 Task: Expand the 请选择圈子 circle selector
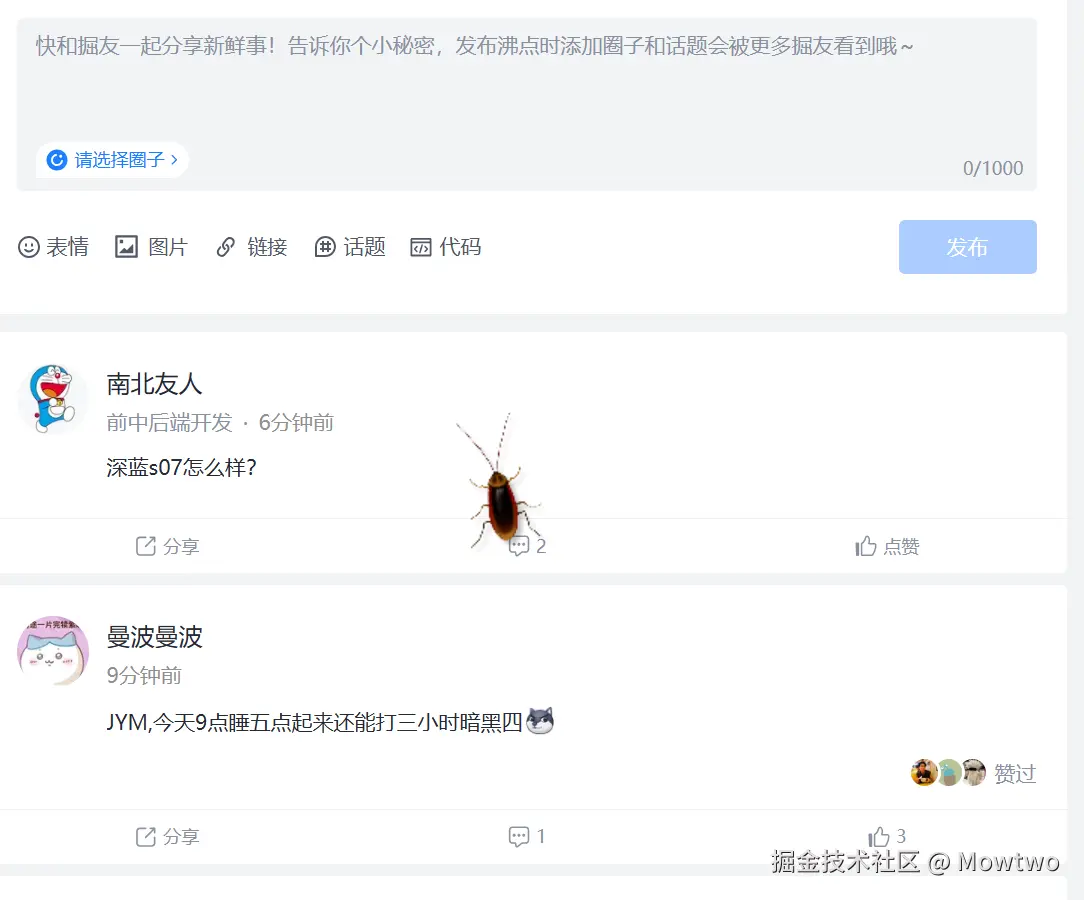tap(112, 160)
